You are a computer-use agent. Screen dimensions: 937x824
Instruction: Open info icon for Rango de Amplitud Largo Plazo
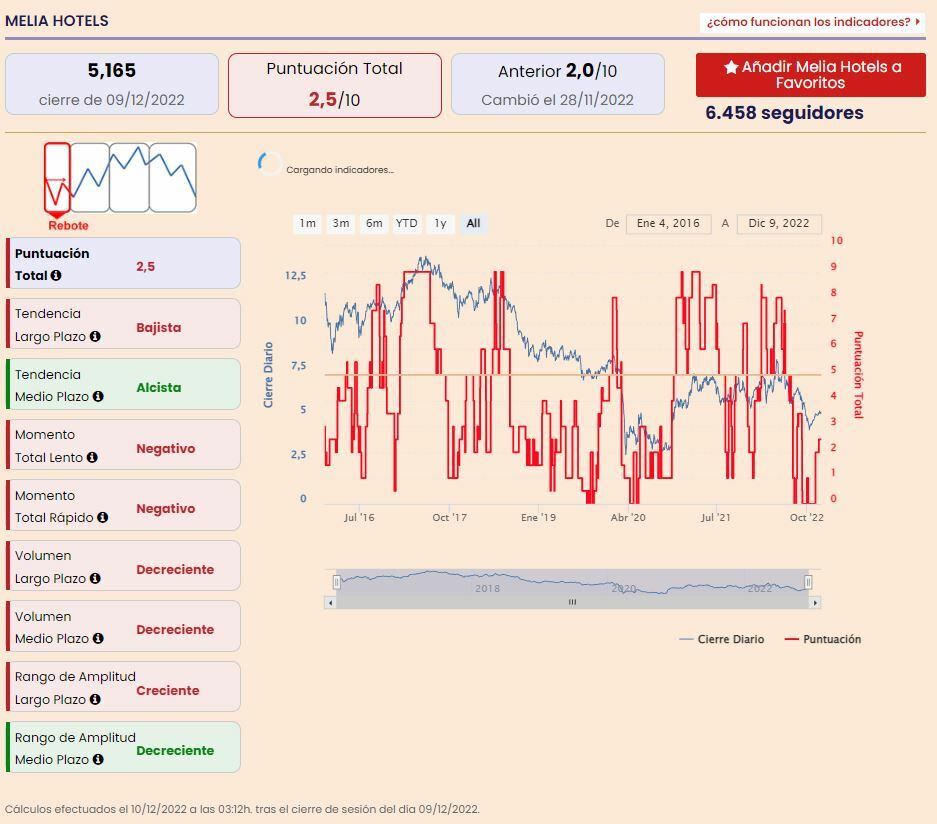(x=95, y=699)
